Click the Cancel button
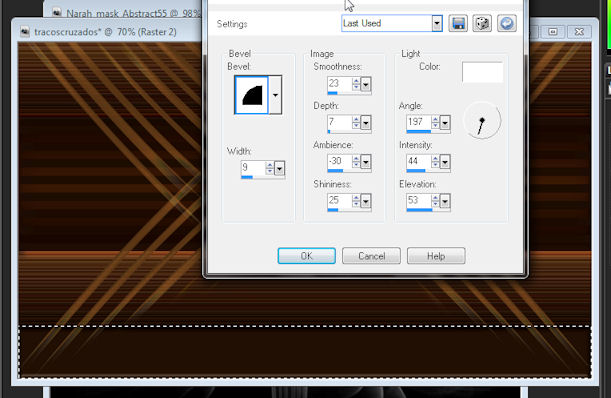 tap(371, 256)
